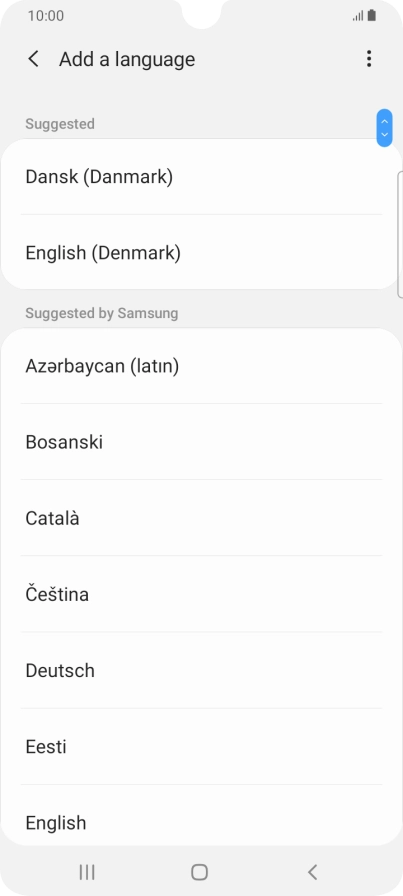This screenshot has height=896, width=403.
Task: Select Deutsch language entry
Action: coord(201,670)
